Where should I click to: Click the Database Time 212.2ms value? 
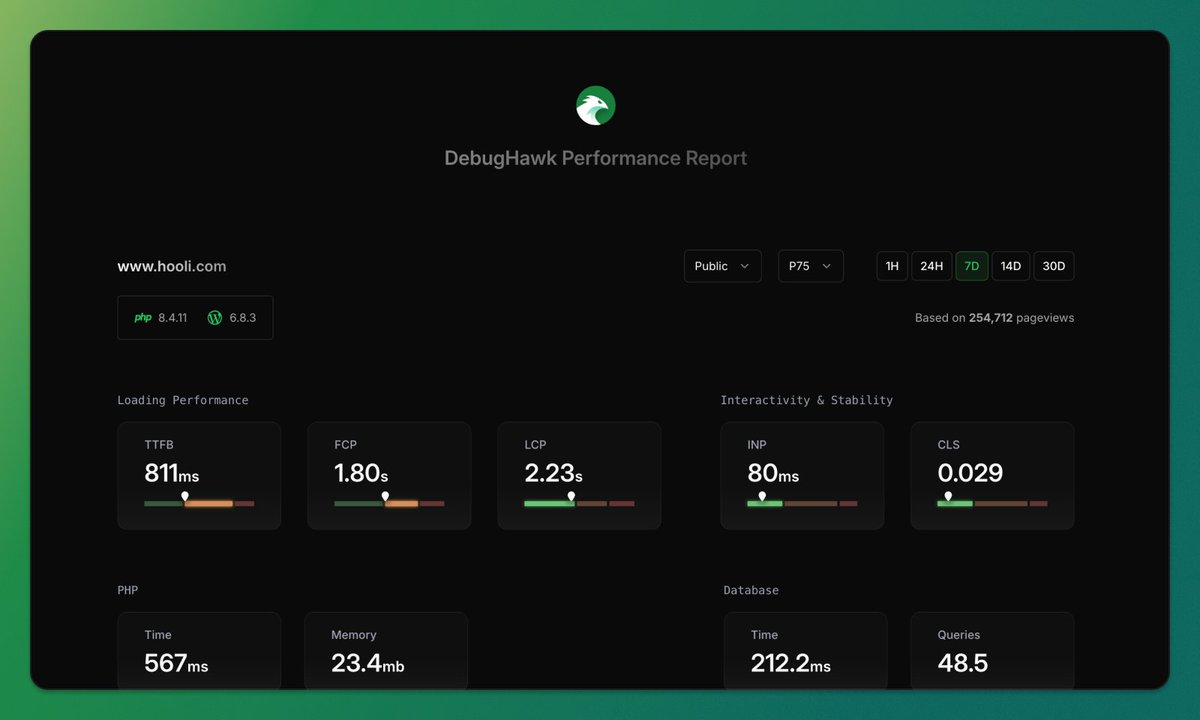[x=791, y=663]
